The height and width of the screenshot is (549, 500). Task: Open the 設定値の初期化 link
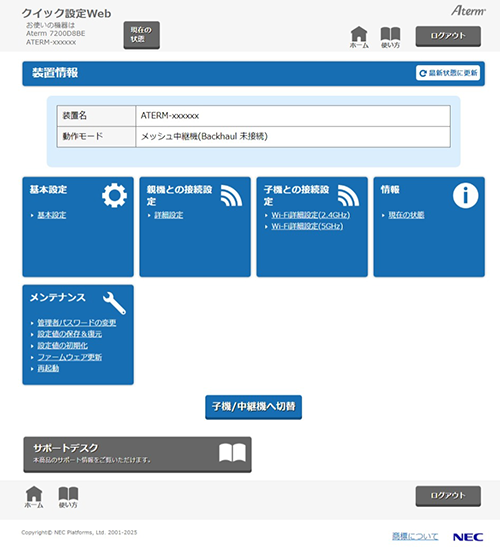pyautogui.click(x=63, y=346)
